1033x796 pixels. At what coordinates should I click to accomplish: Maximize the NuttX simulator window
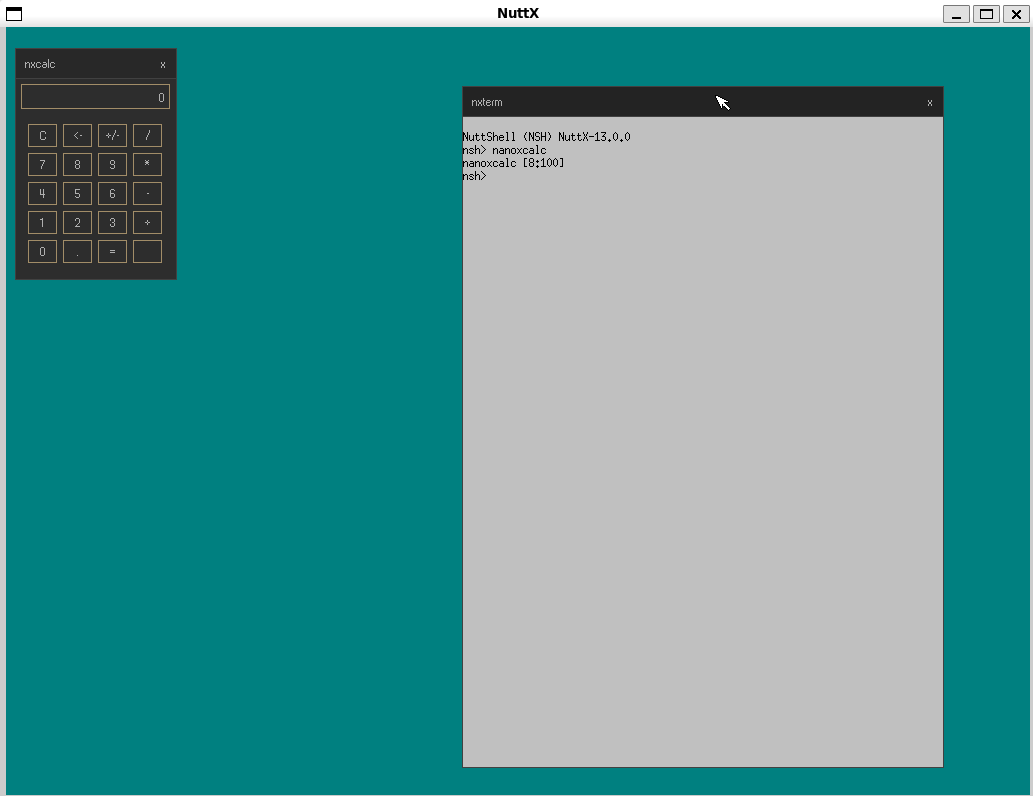[986, 14]
